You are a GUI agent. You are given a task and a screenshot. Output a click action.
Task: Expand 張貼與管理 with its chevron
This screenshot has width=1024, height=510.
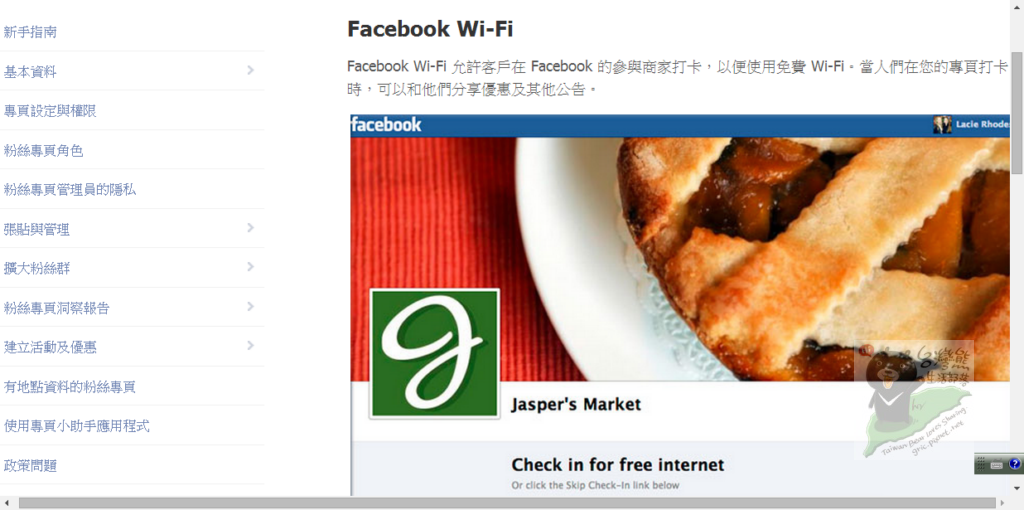[x=251, y=228]
